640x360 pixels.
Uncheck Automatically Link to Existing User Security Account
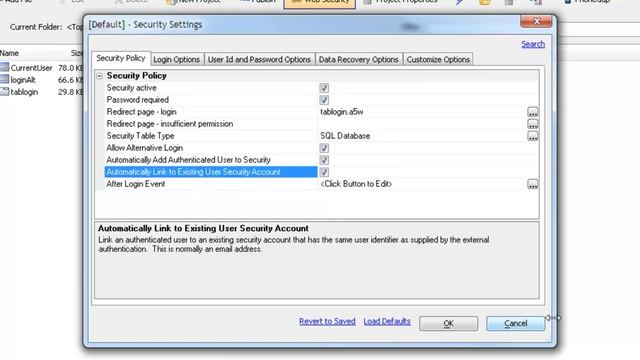tap(324, 172)
